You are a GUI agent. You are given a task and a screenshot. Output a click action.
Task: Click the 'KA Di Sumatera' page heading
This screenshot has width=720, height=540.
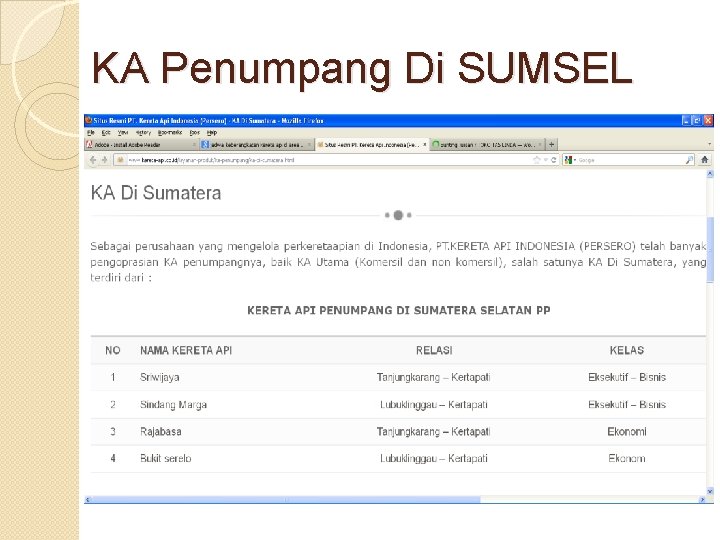coord(156,193)
